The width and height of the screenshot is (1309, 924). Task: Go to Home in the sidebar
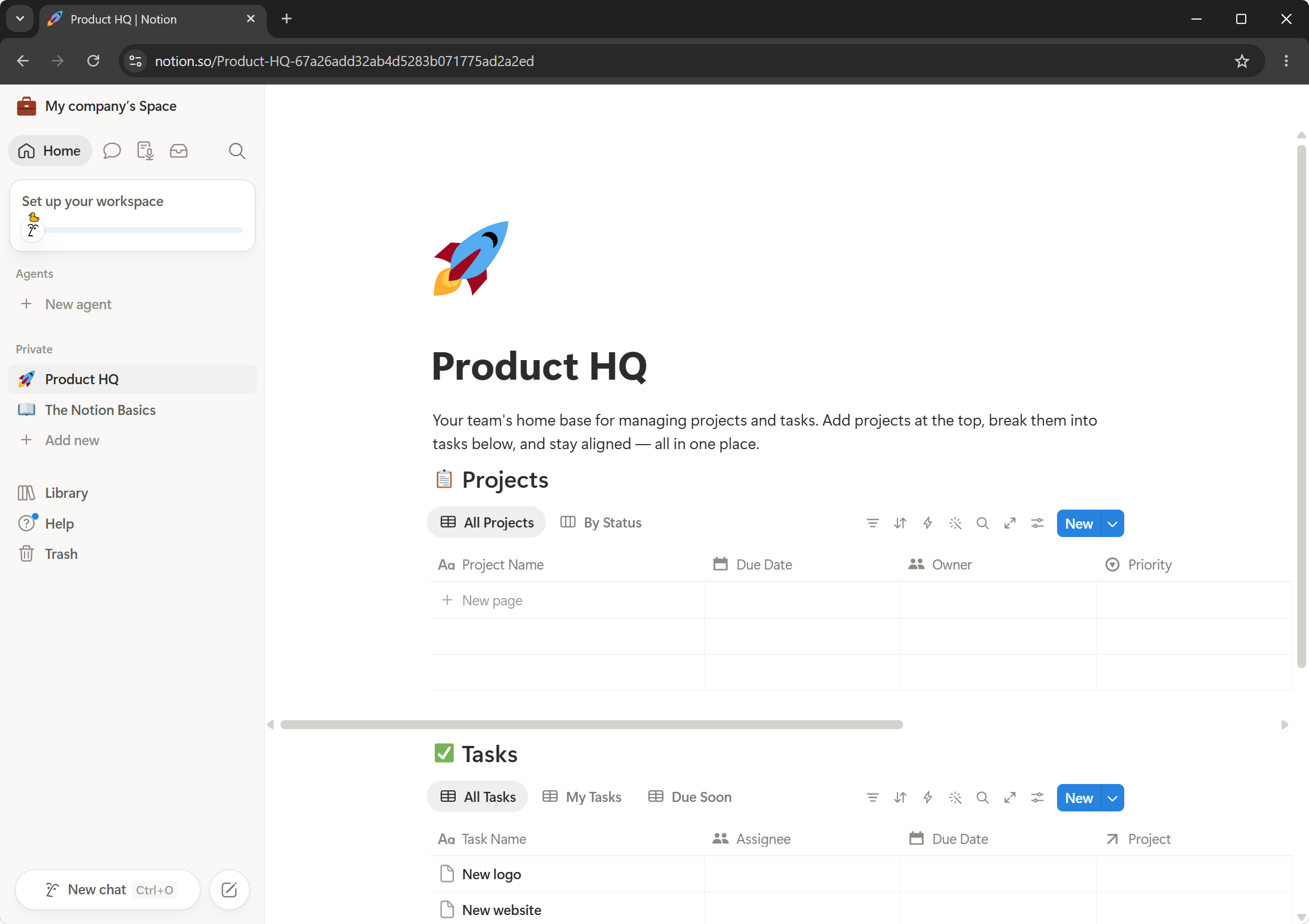click(x=50, y=151)
